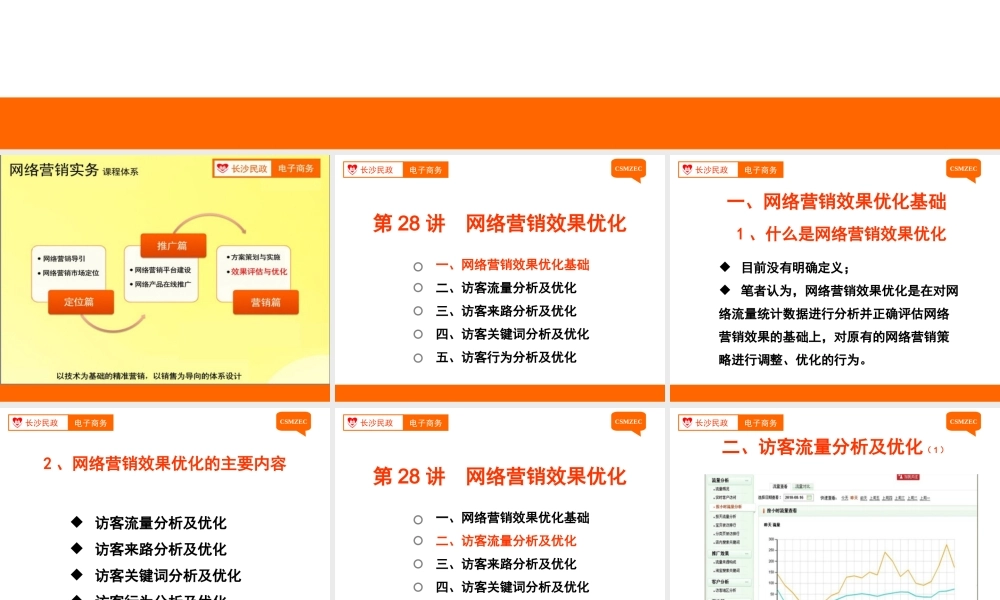Click the 定位篇 button shape
The image size is (1000, 600).
81,302
